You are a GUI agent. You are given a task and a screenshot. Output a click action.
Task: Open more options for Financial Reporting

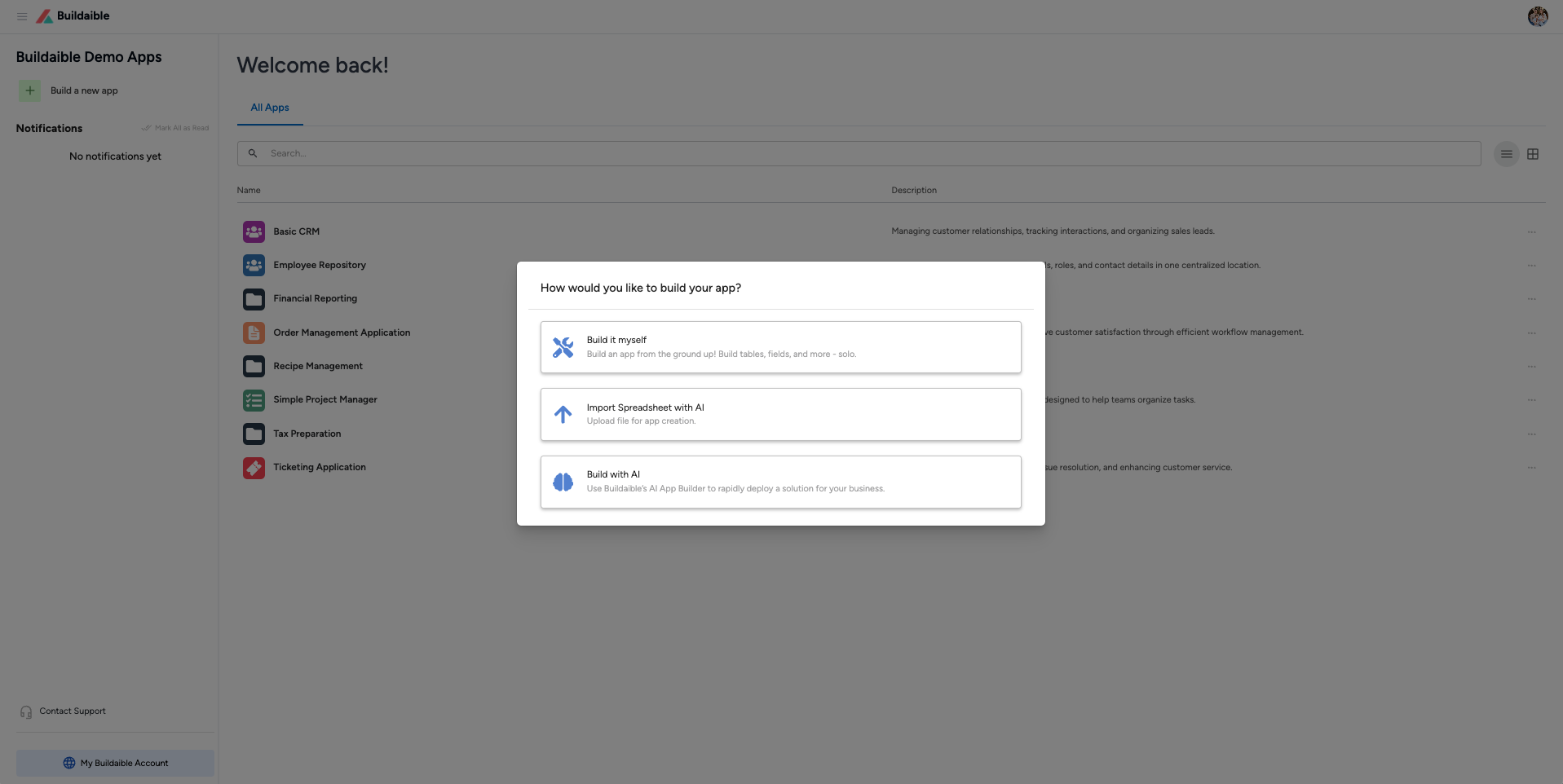pyautogui.click(x=1532, y=299)
